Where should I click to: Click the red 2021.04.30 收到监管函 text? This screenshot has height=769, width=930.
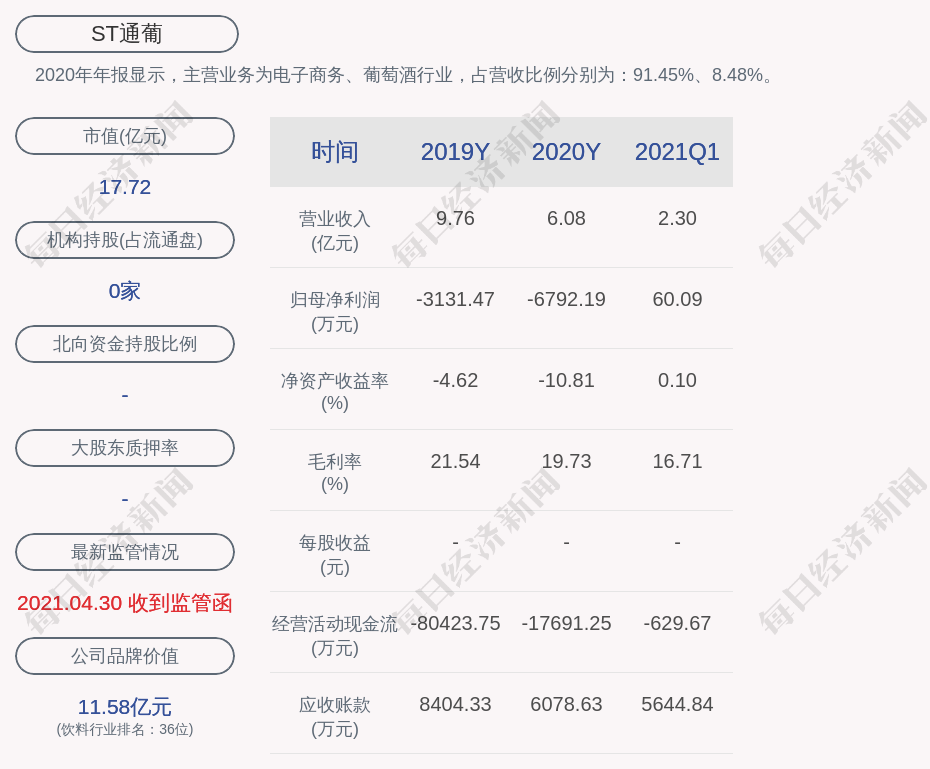click(125, 603)
